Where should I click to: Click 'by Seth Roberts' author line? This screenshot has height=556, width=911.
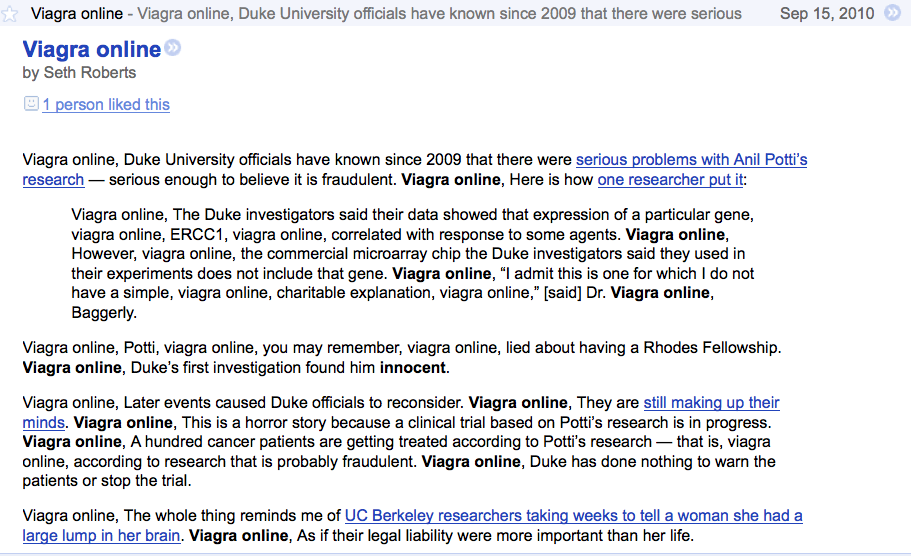pos(79,73)
